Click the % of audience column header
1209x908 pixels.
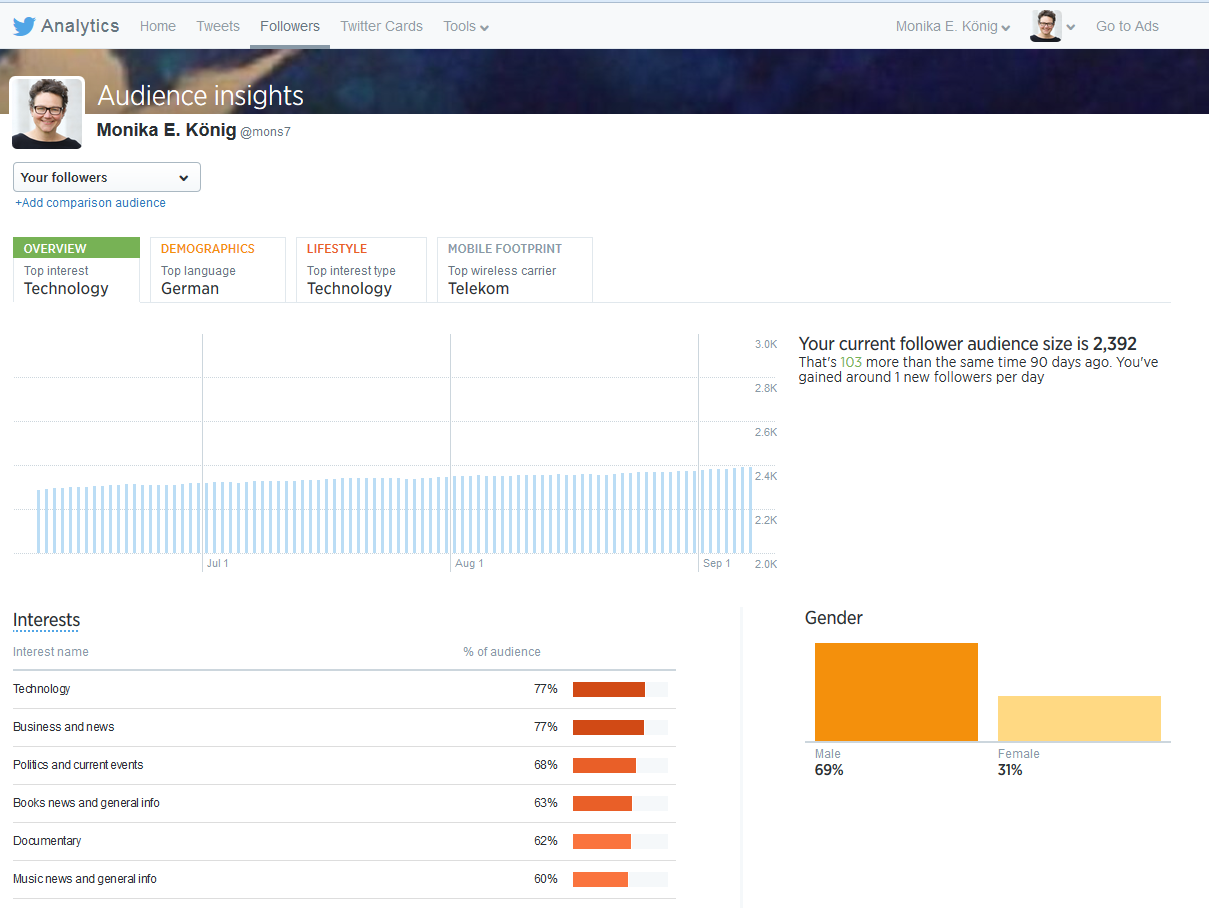[502, 652]
